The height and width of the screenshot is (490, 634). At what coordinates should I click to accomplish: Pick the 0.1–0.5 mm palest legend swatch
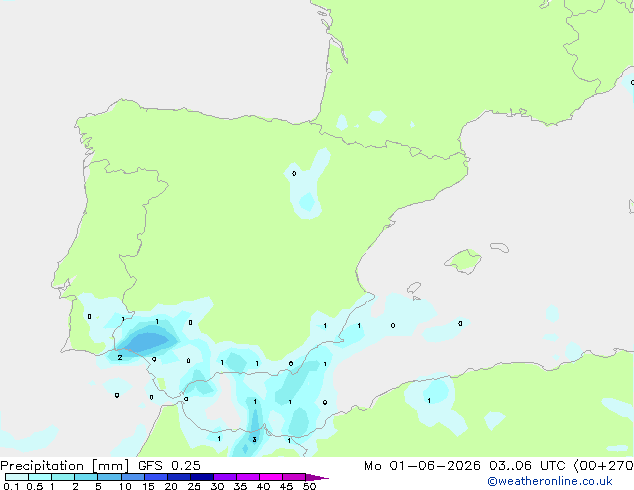click(x=17, y=477)
